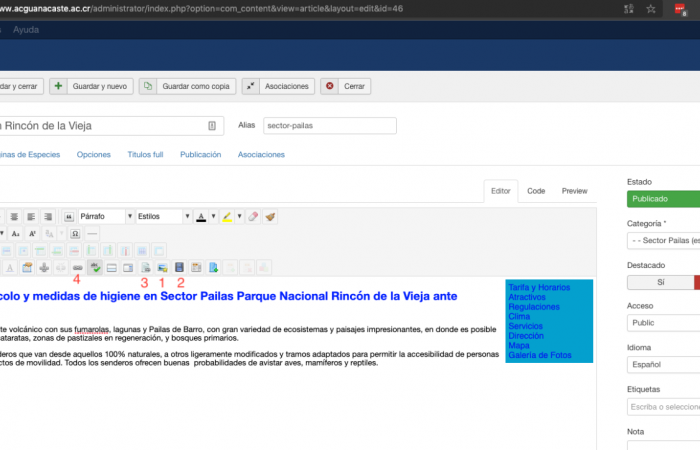Open the Estilos styles dropdown
This screenshot has height=450, width=700.
pos(163,216)
